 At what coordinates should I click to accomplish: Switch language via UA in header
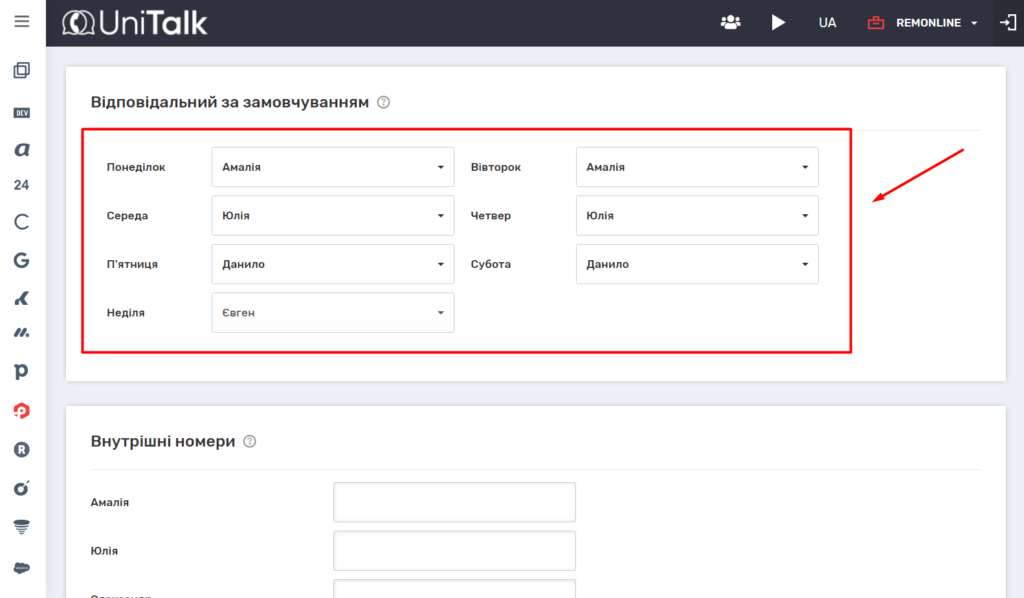coord(827,22)
